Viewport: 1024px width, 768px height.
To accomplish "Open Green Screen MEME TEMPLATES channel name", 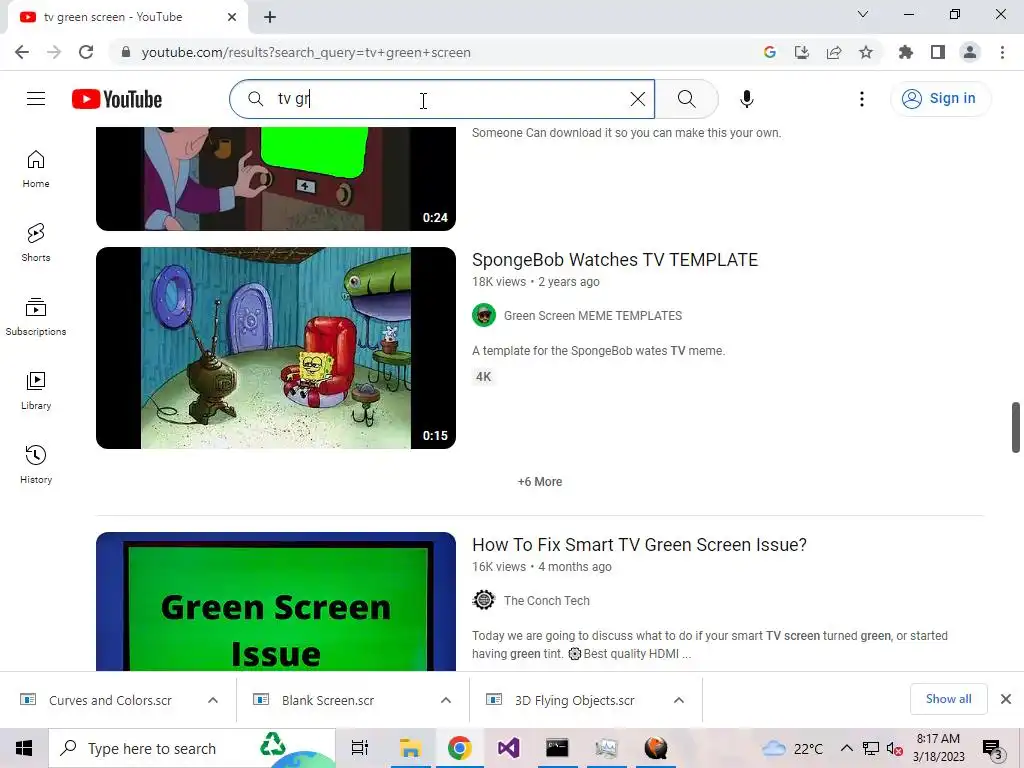I will point(593,316).
